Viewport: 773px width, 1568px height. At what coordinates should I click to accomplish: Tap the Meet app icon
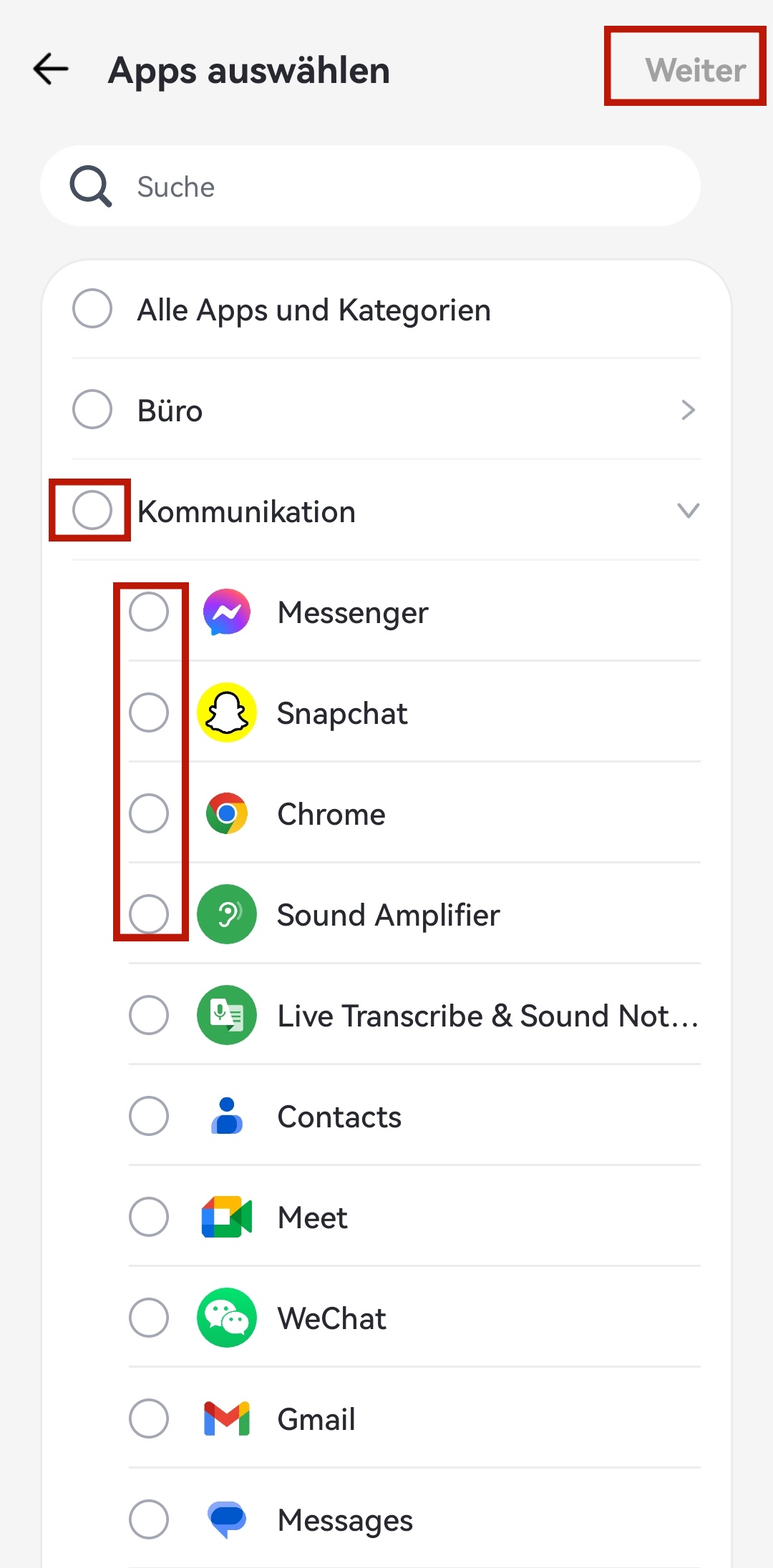click(227, 1217)
